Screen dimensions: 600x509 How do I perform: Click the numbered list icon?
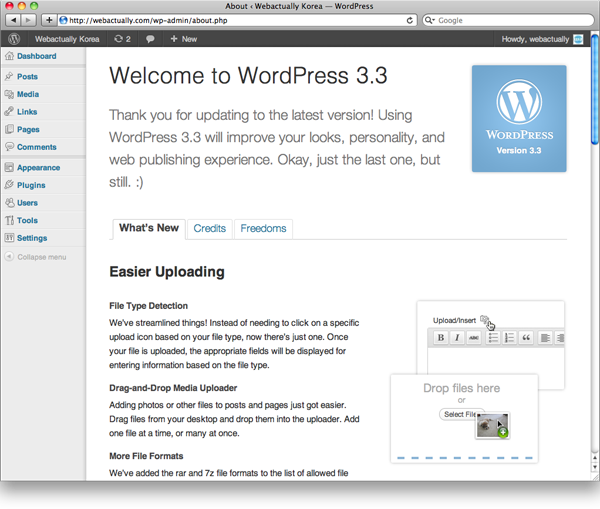click(509, 338)
